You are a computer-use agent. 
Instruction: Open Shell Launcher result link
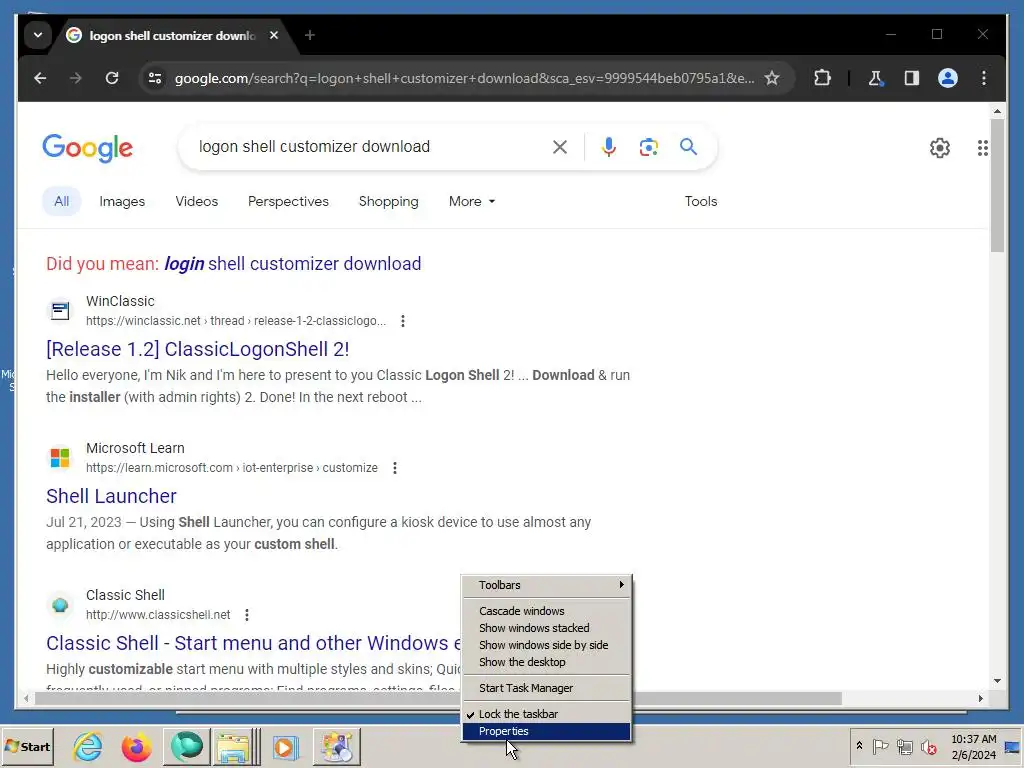pyautogui.click(x=111, y=496)
